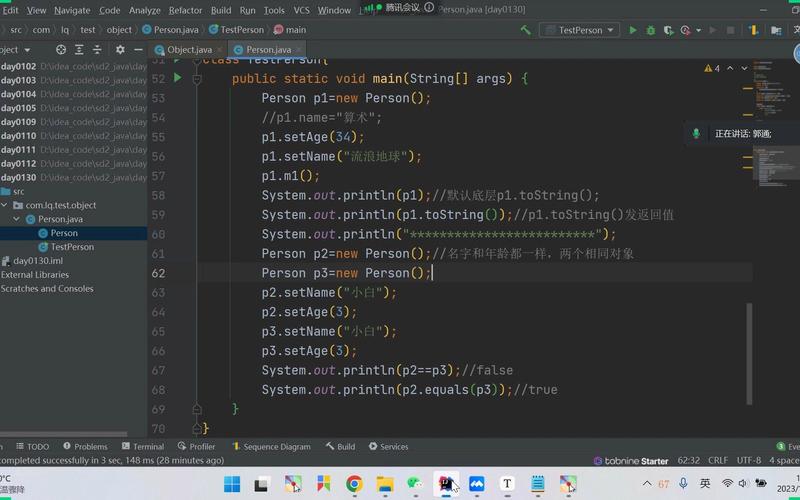The image size is (800, 500).
Task: Click the warnings indicator showing 4
Action: 712,68
